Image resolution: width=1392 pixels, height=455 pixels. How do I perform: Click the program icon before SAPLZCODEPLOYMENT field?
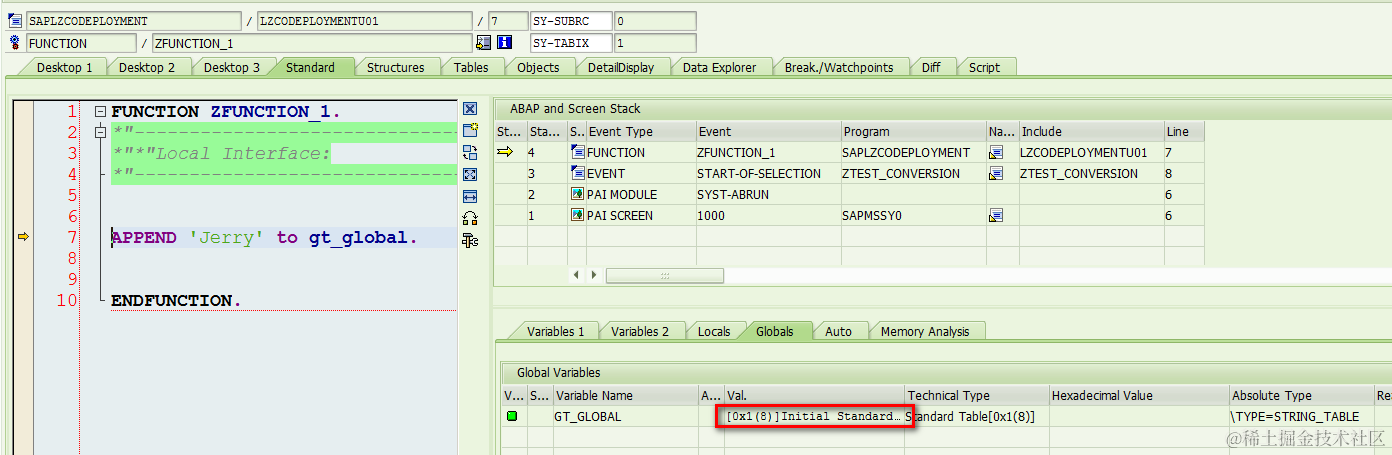click(x=15, y=21)
